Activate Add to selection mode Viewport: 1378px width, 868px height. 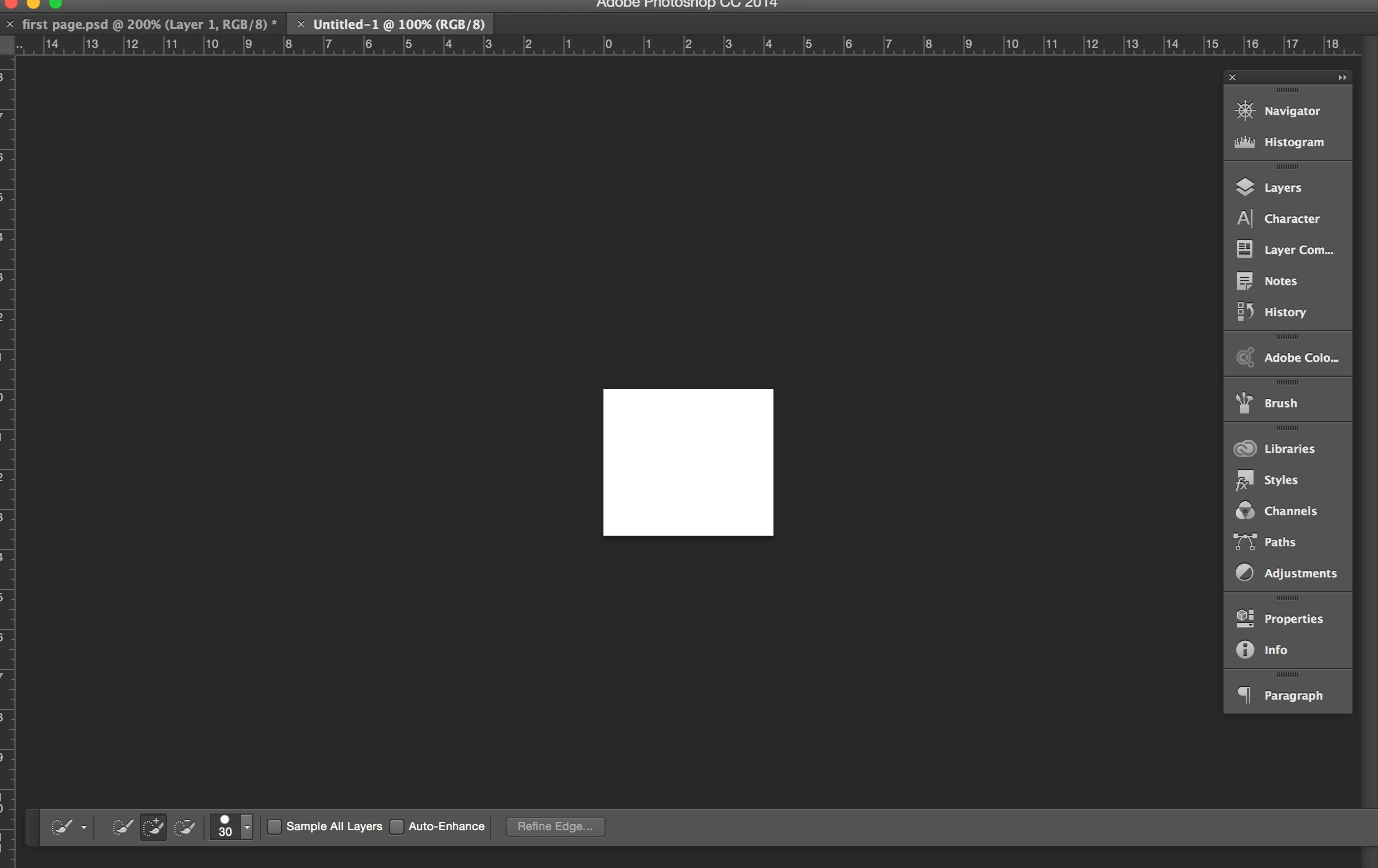[x=153, y=827]
